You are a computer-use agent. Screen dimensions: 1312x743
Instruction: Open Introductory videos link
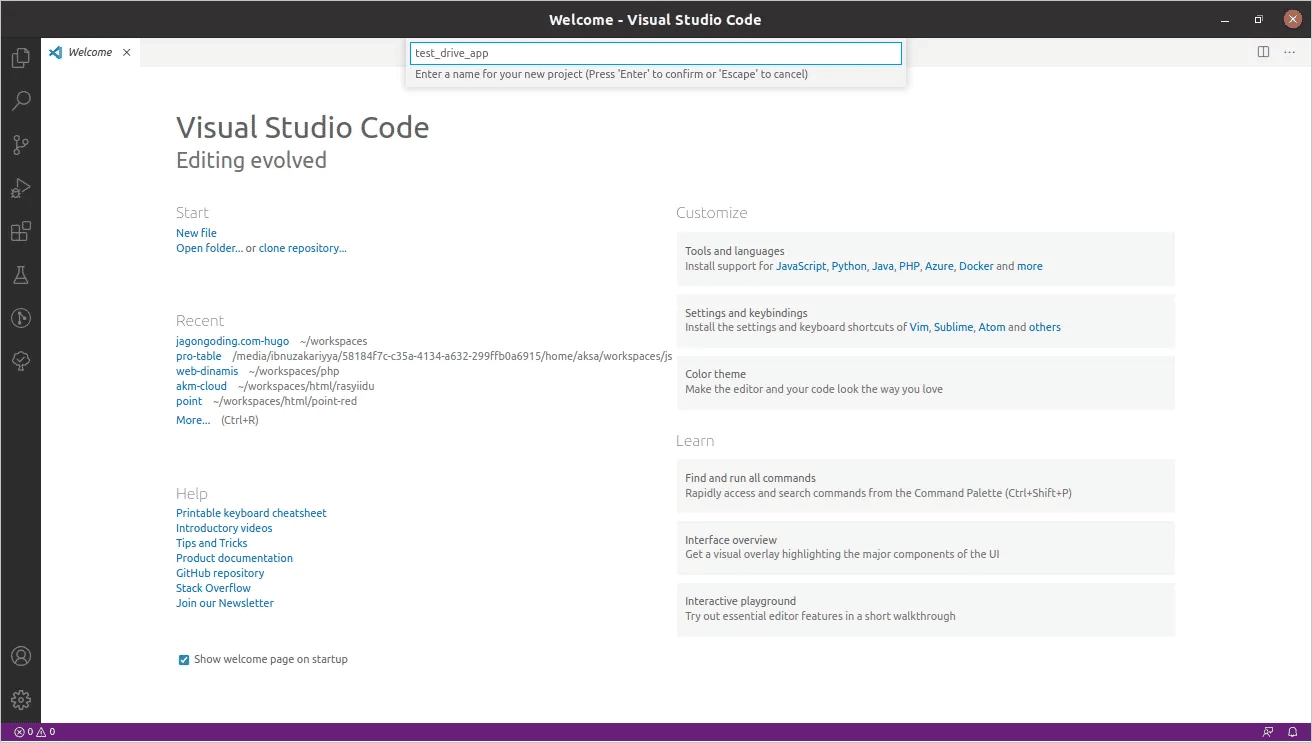[x=224, y=528]
